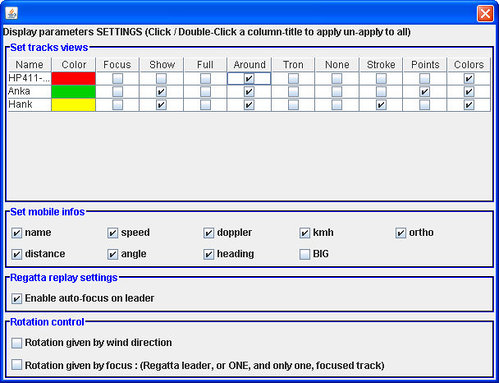The width and height of the screenshot is (499, 383).
Task: Enable Full for the Anka track
Action: click(x=205, y=92)
